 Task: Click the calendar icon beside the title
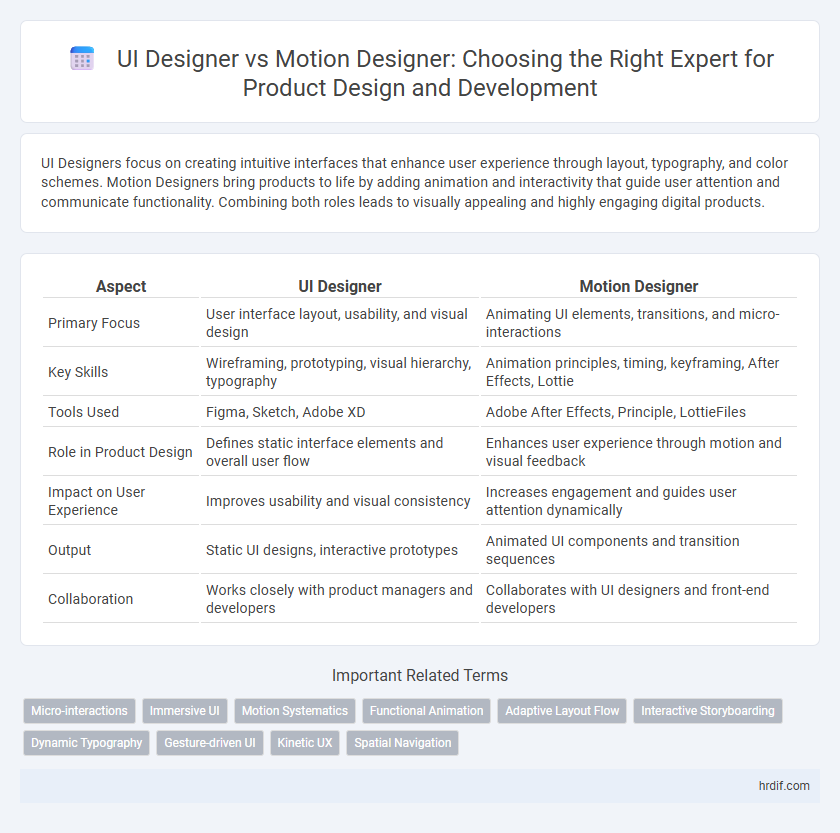[x=82, y=58]
